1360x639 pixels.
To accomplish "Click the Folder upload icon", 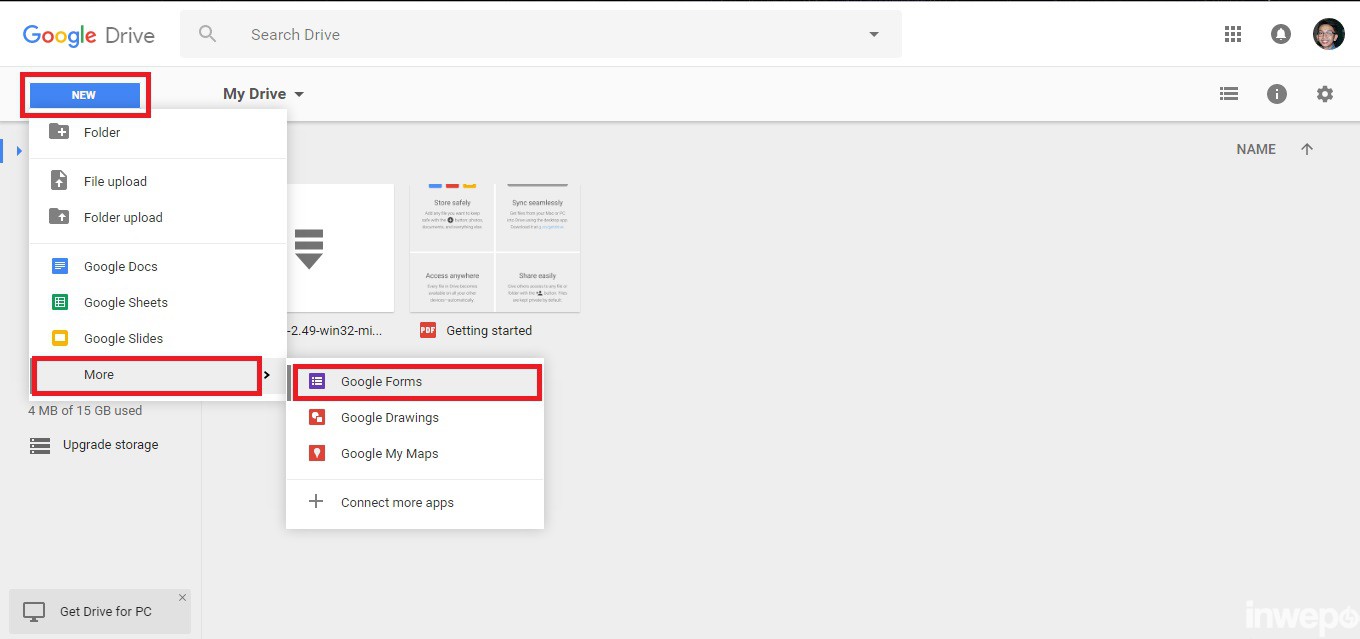I will pyautogui.click(x=59, y=217).
